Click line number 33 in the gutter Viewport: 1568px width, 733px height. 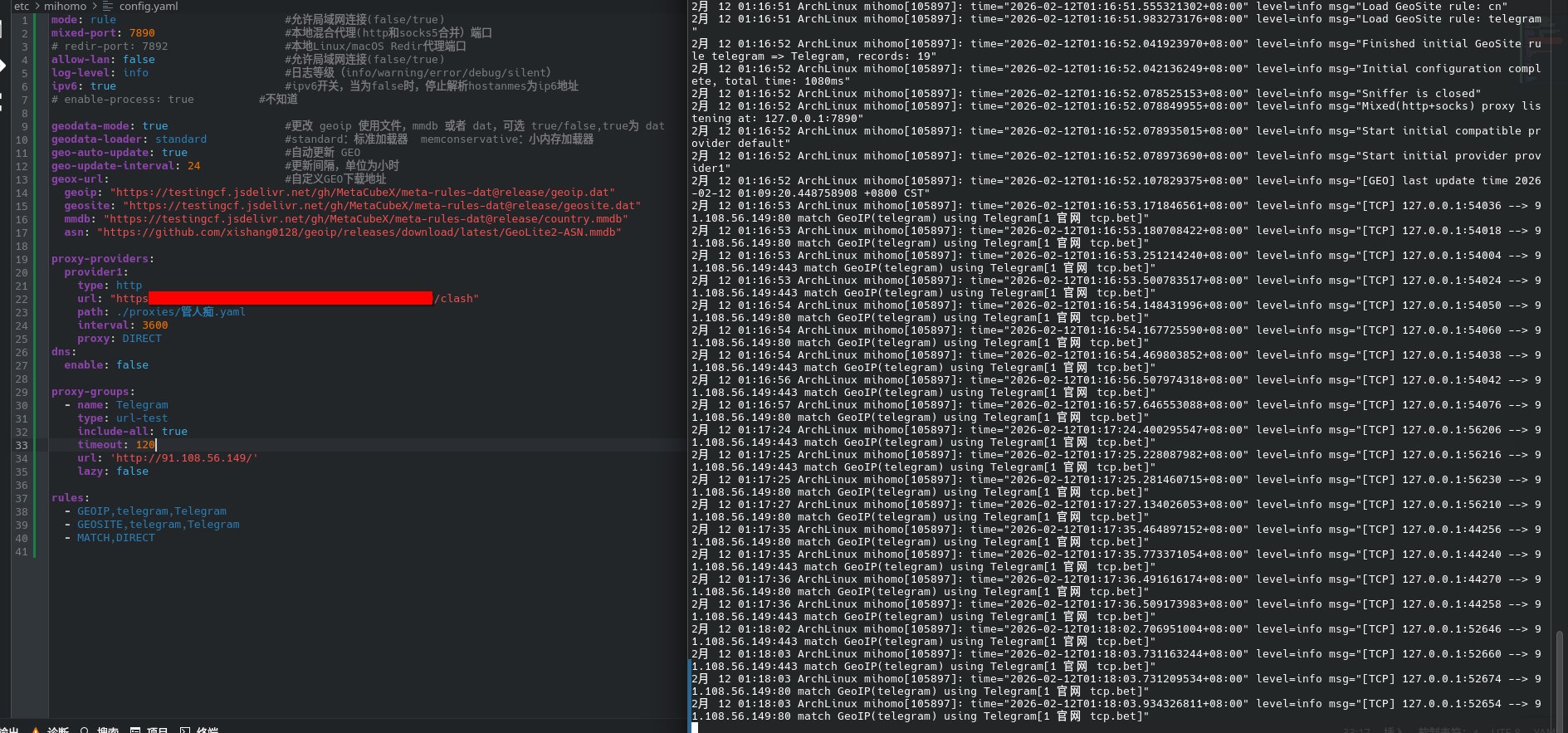[22, 445]
